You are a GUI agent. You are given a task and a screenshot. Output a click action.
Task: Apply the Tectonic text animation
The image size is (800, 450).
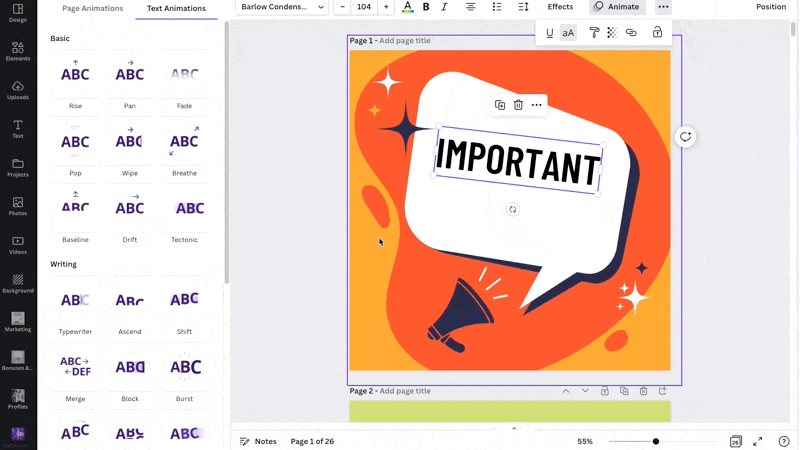pyautogui.click(x=184, y=214)
